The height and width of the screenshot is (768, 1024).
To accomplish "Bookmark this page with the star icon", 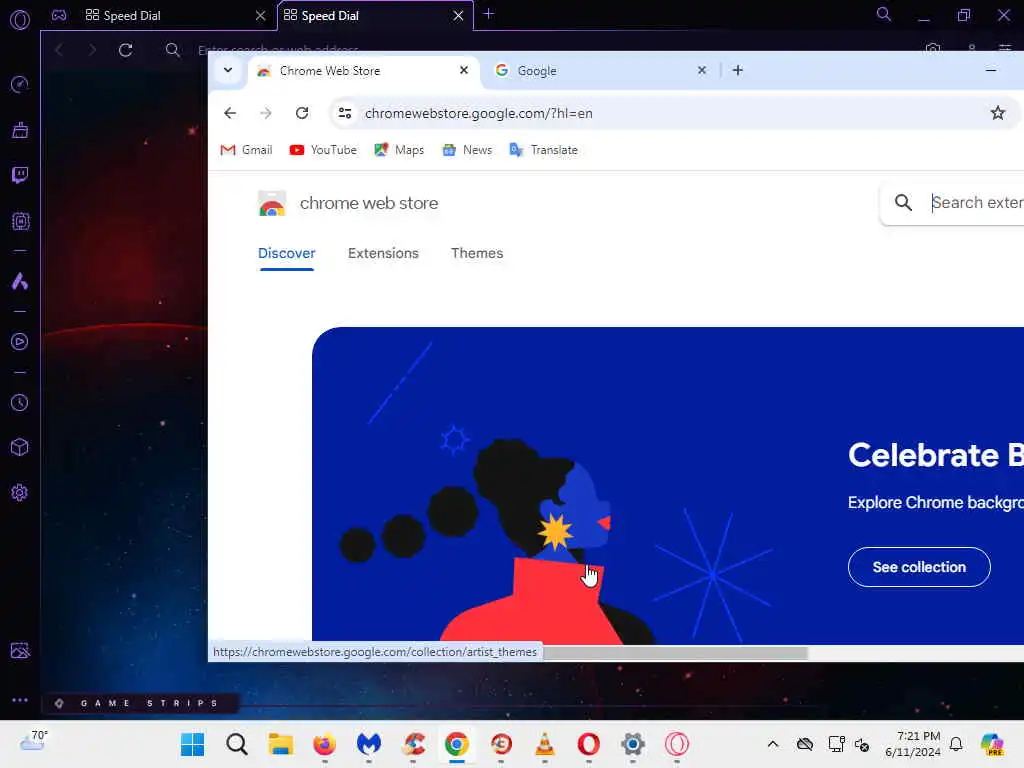I will click(x=997, y=113).
